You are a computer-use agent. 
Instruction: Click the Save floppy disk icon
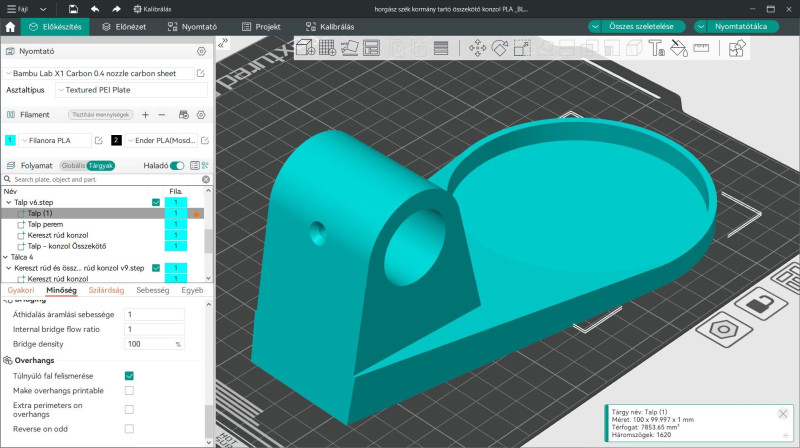(73, 9)
